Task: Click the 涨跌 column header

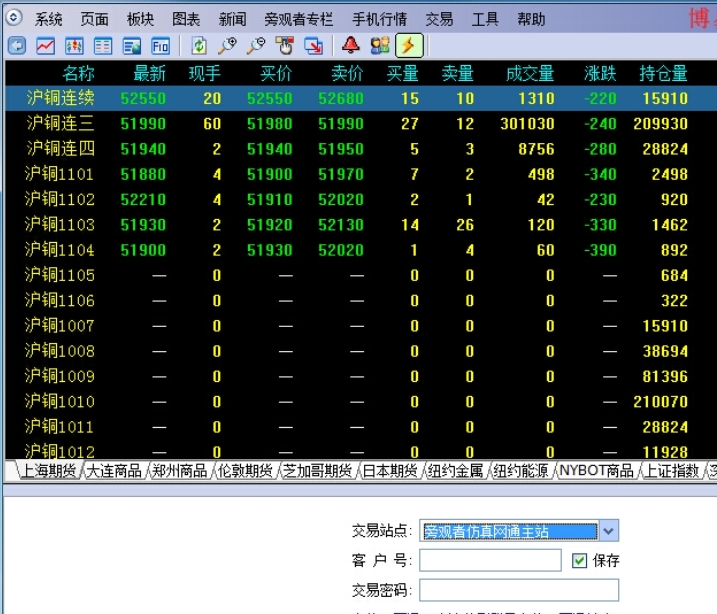Action: [x=600, y=73]
